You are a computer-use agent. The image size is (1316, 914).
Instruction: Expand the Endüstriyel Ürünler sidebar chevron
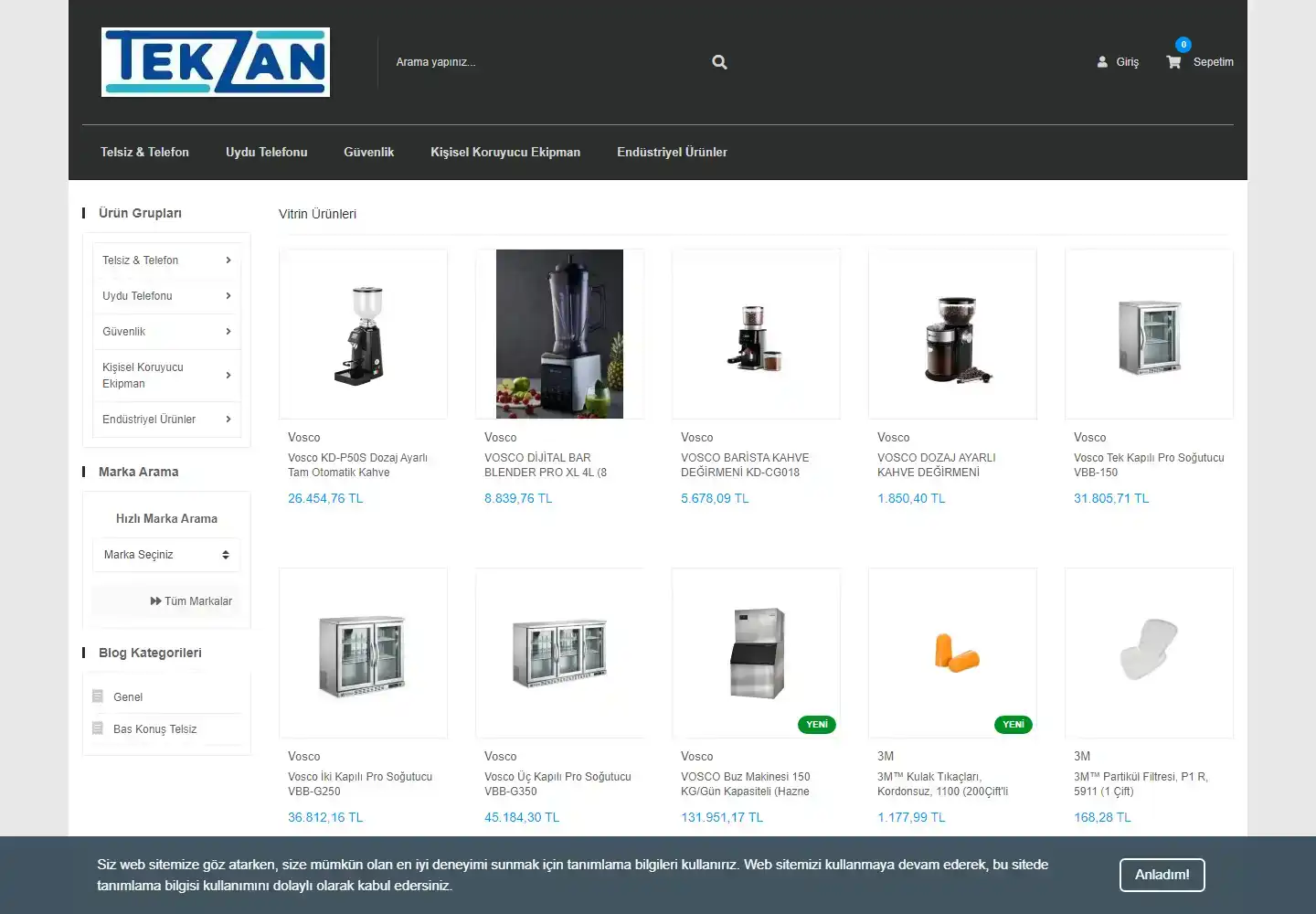point(228,420)
